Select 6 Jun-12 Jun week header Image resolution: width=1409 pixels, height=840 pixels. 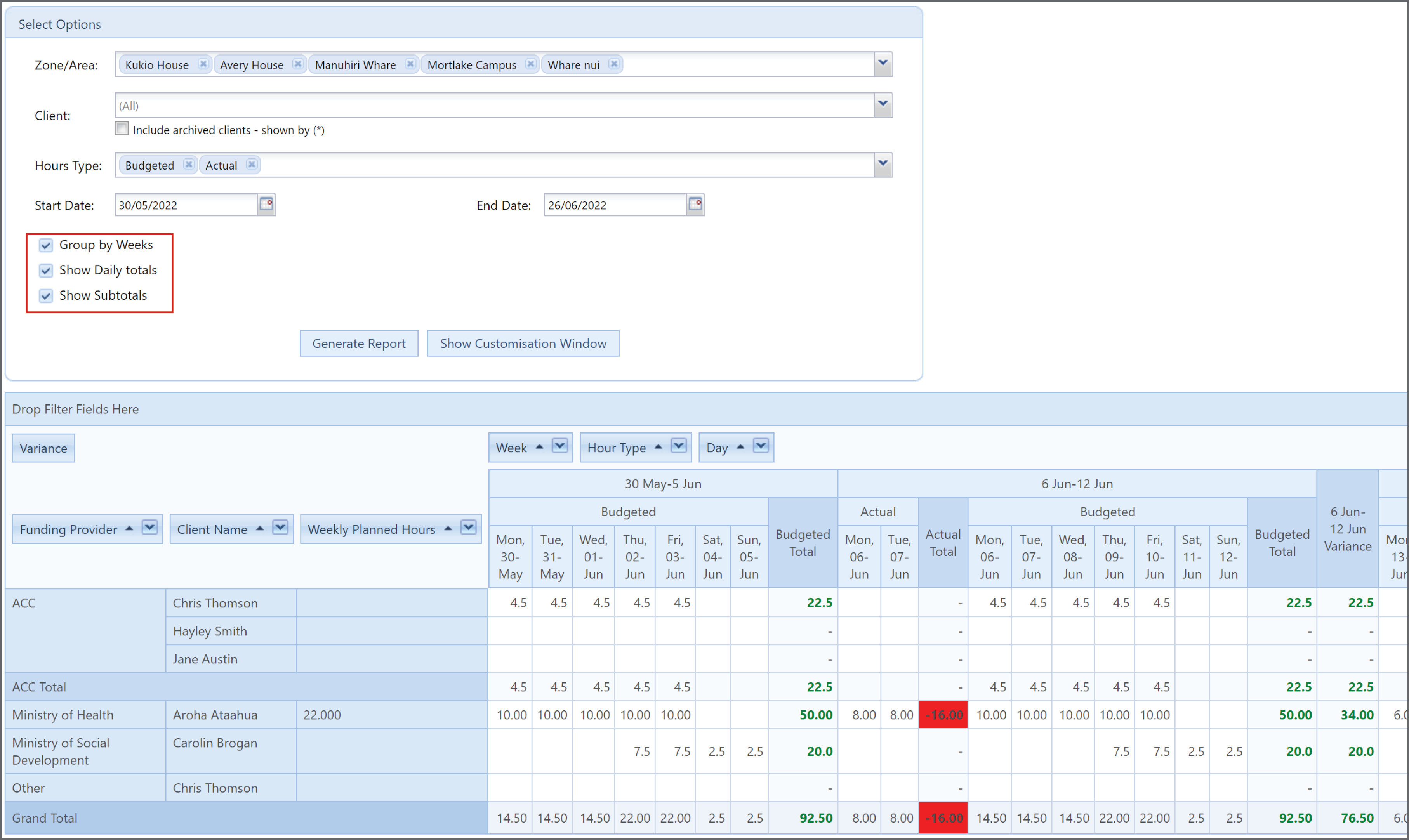click(1077, 484)
